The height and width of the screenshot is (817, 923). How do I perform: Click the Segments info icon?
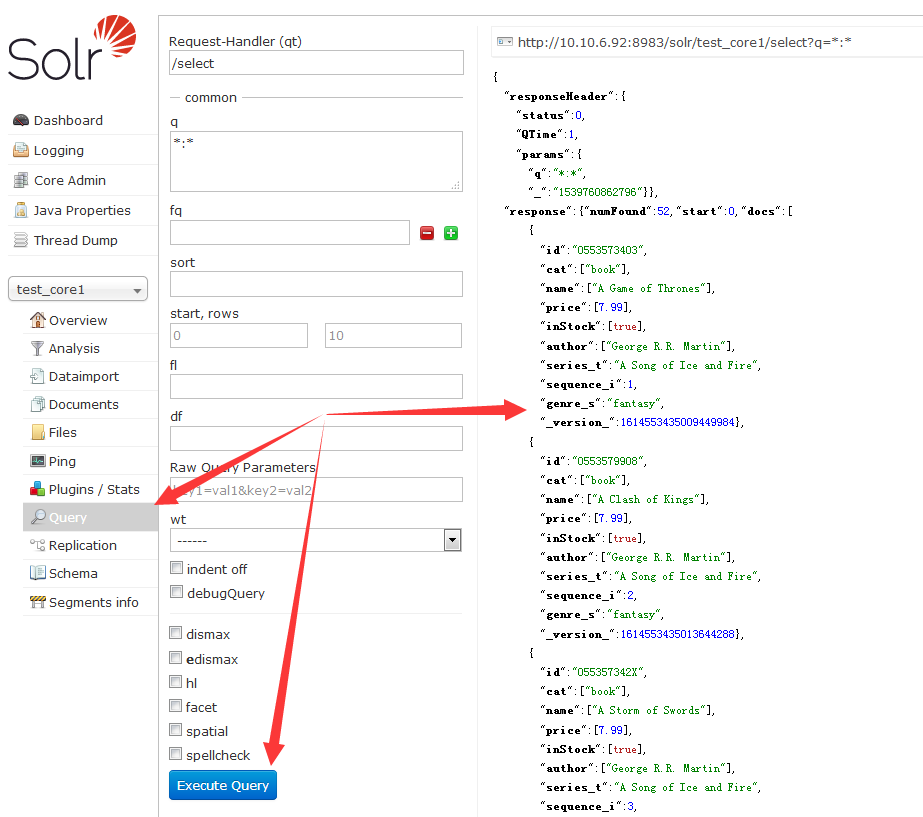[x=38, y=602]
